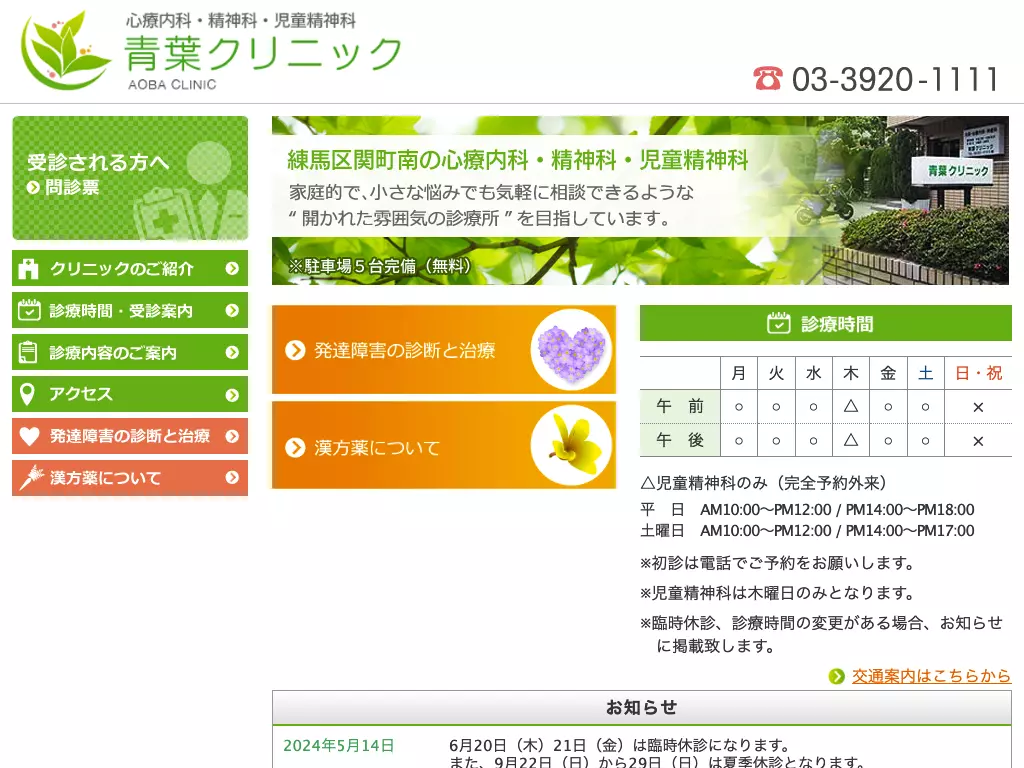Open the orange 発達障害の診断と治療 banner

(444, 350)
